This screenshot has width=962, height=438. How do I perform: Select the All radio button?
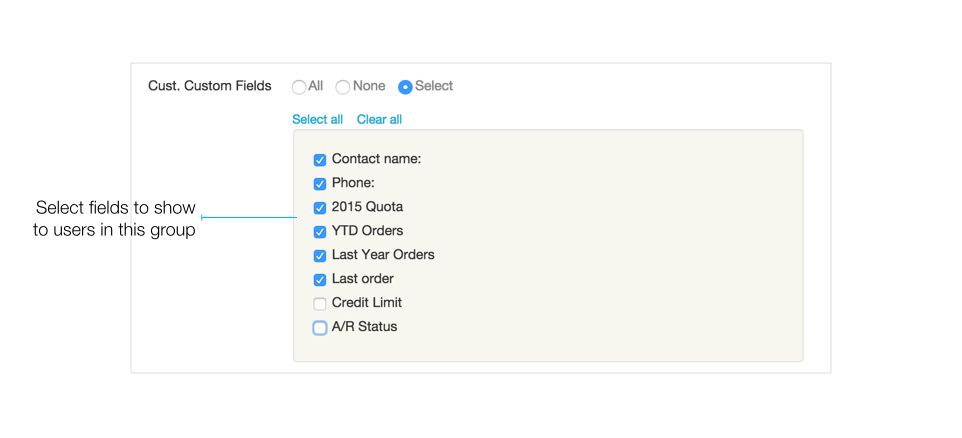click(x=299, y=87)
